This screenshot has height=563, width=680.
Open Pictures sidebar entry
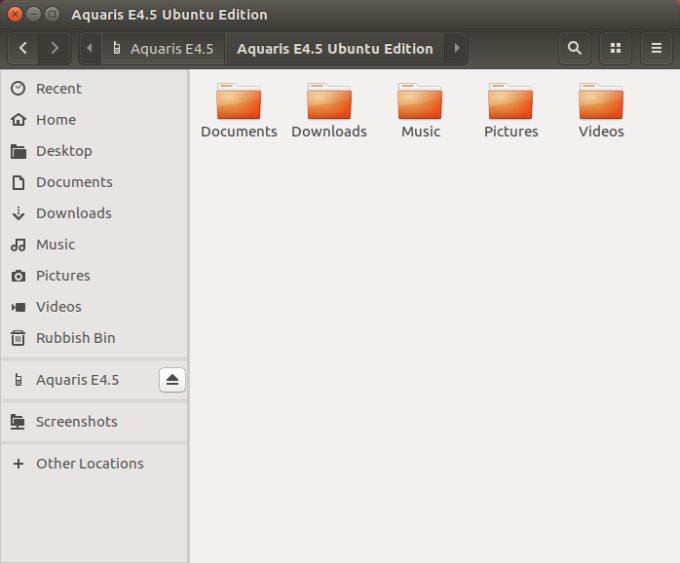(x=94, y=276)
